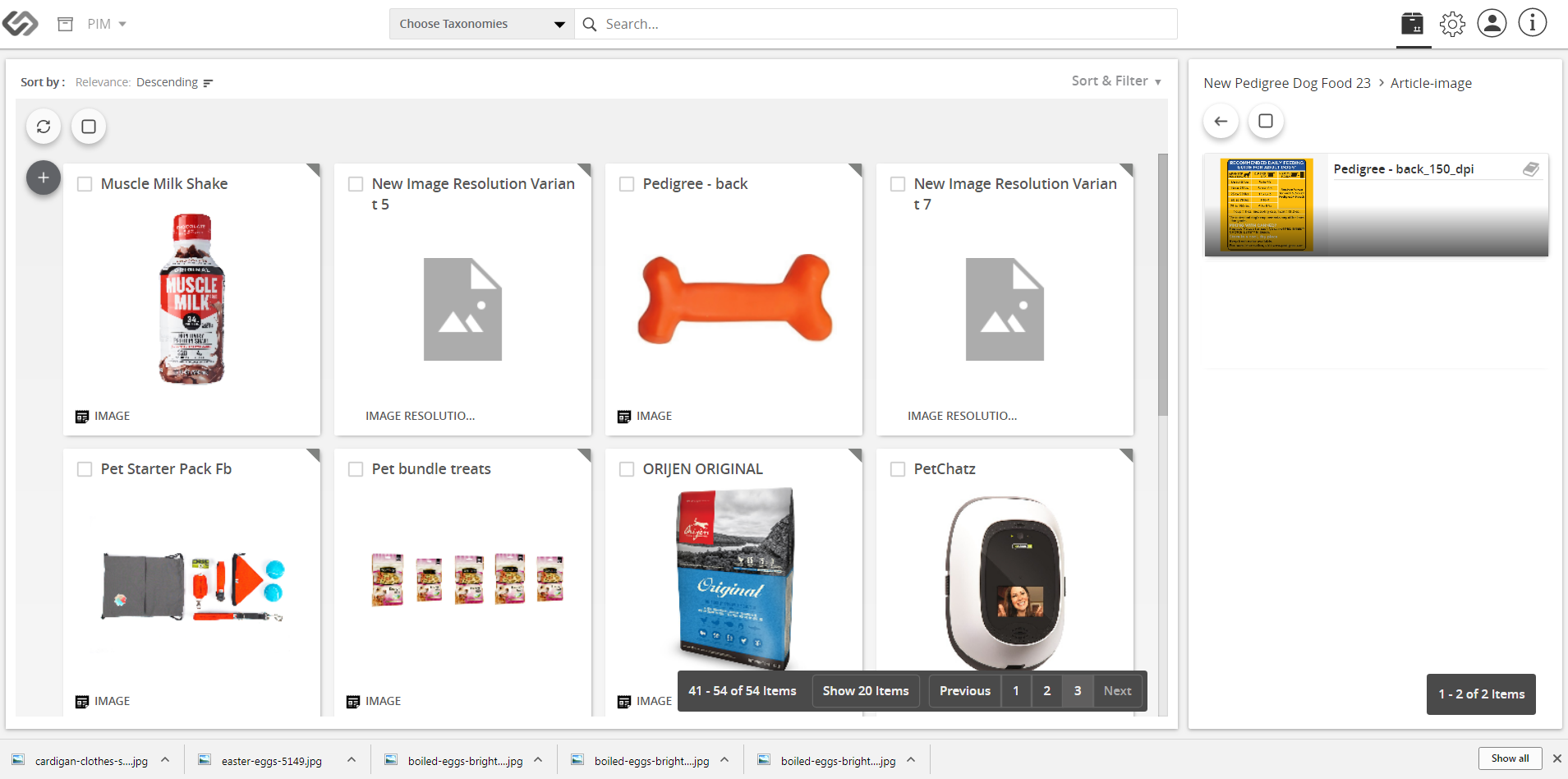The width and height of the screenshot is (1568, 779).
Task: Click the tag icon on Pedigree - back_150_dpi
Action: point(1531,169)
